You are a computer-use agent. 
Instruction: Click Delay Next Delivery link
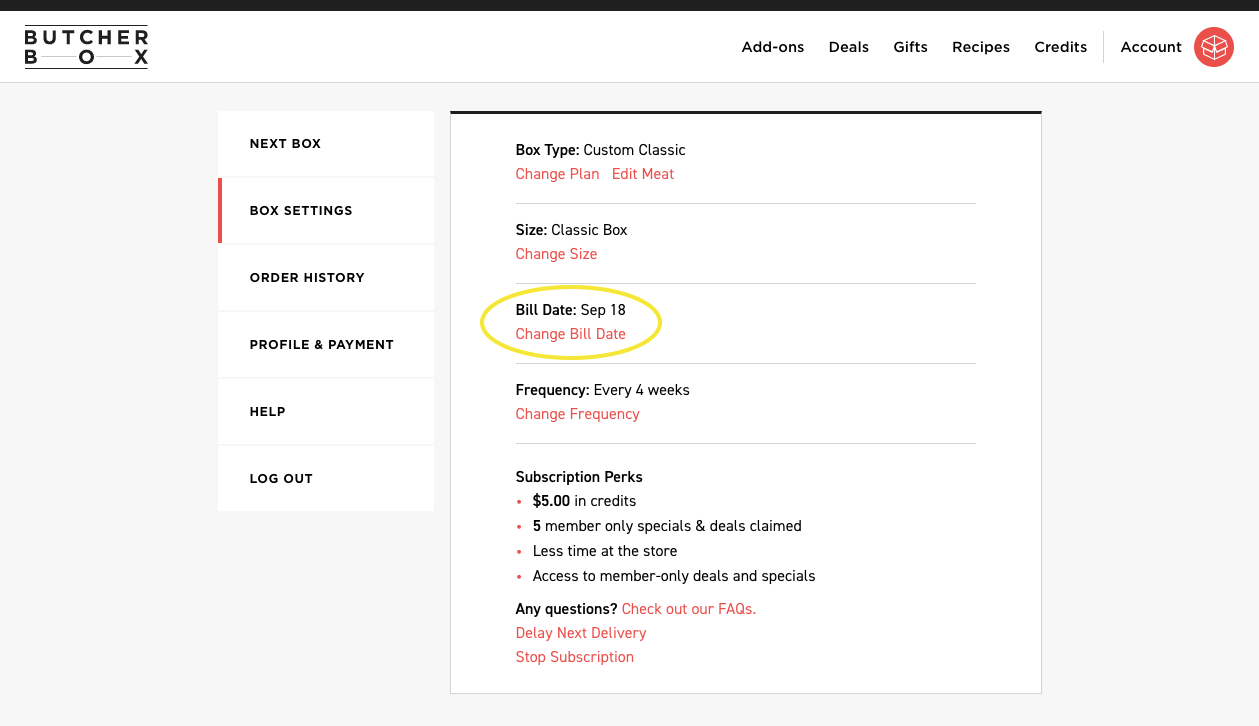point(581,633)
